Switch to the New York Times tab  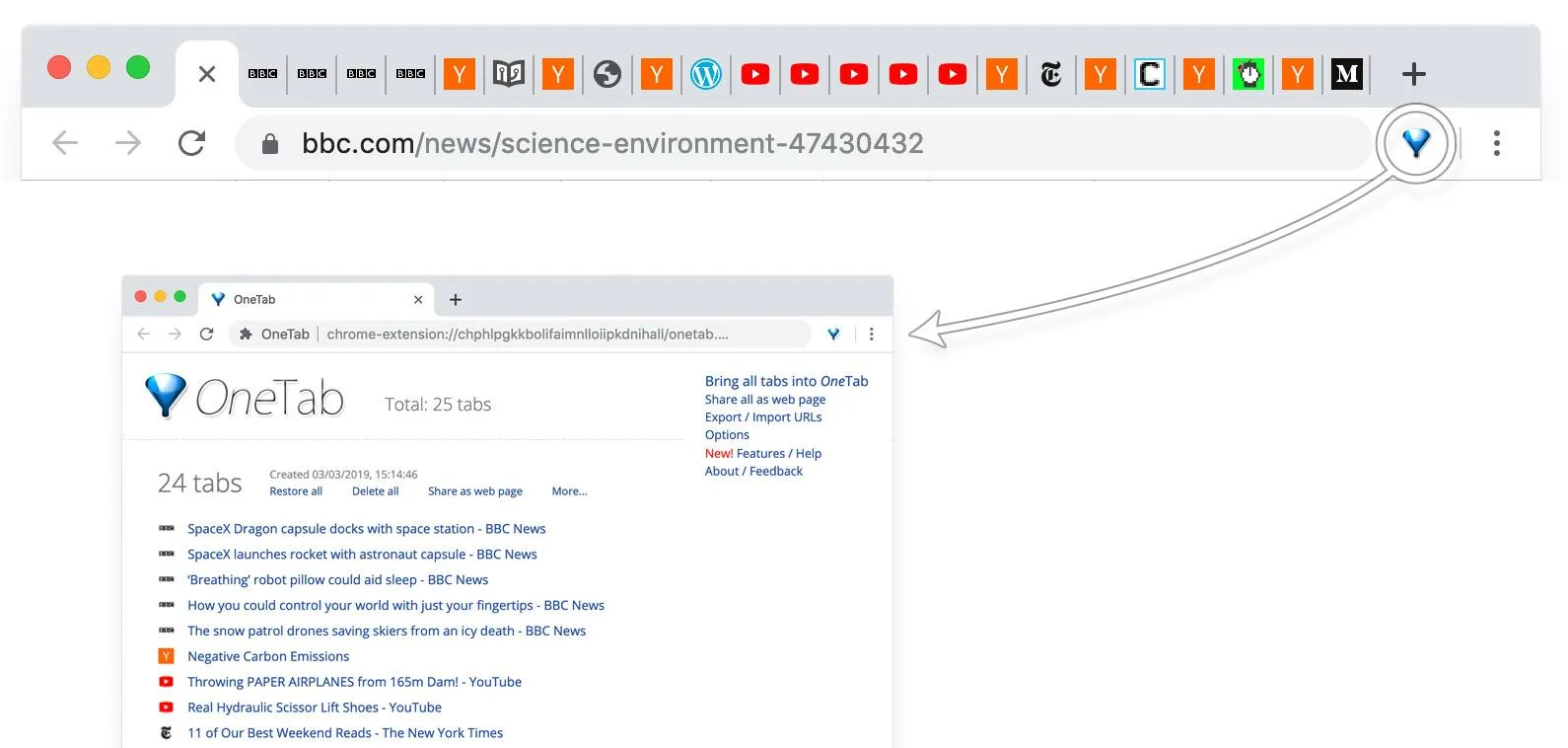tap(1051, 74)
